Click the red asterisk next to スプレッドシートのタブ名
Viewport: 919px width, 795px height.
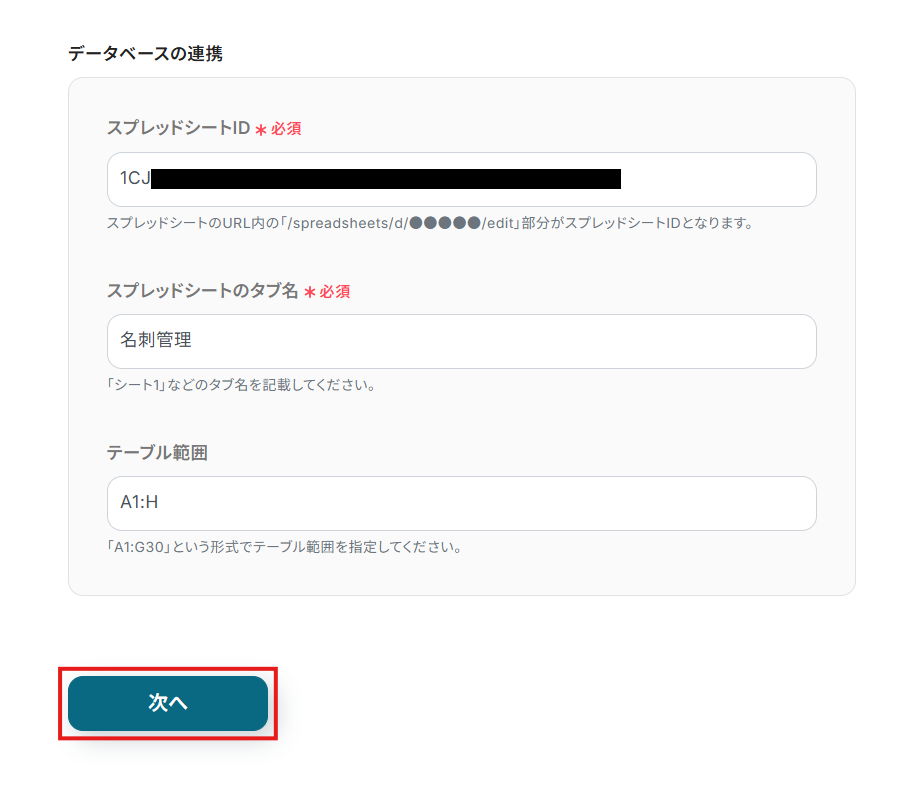310,292
